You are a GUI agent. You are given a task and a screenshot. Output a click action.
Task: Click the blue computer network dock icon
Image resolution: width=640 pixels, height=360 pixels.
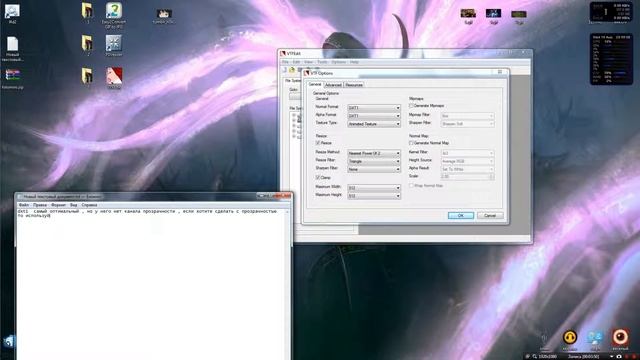(595, 338)
